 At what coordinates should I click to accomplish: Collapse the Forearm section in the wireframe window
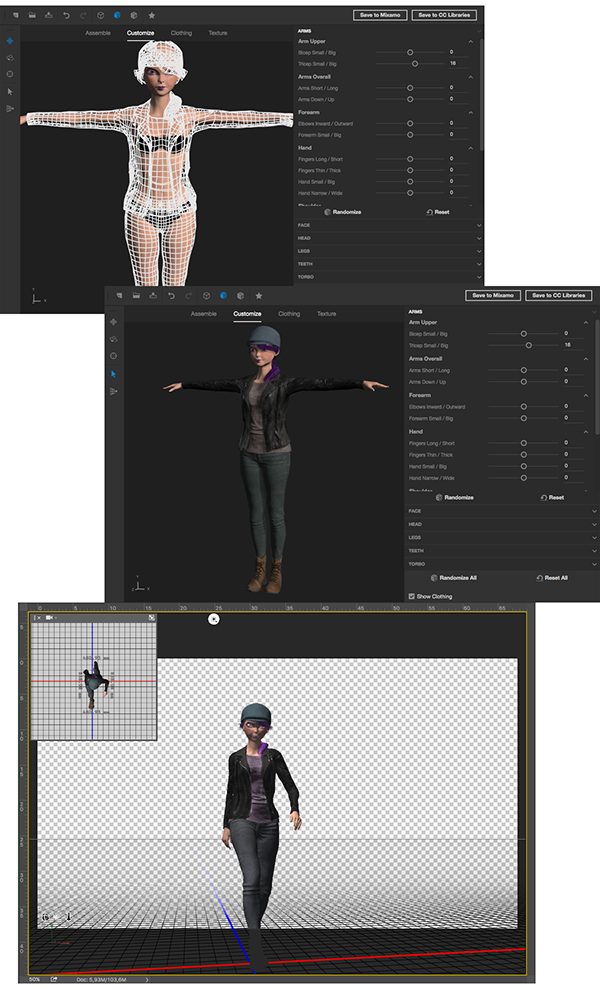tap(471, 113)
